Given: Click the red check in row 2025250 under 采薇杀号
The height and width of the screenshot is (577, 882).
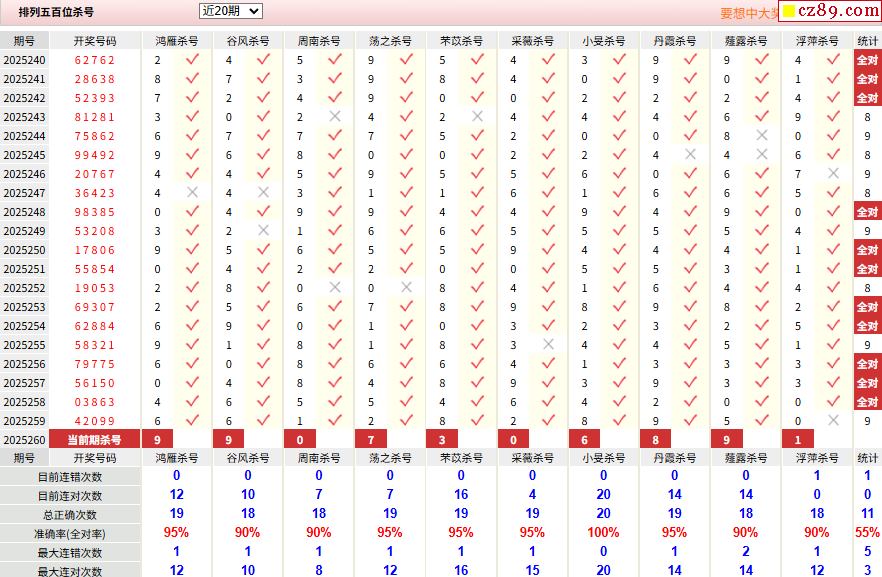Looking at the screenshot, I should (x=548, y=249).
